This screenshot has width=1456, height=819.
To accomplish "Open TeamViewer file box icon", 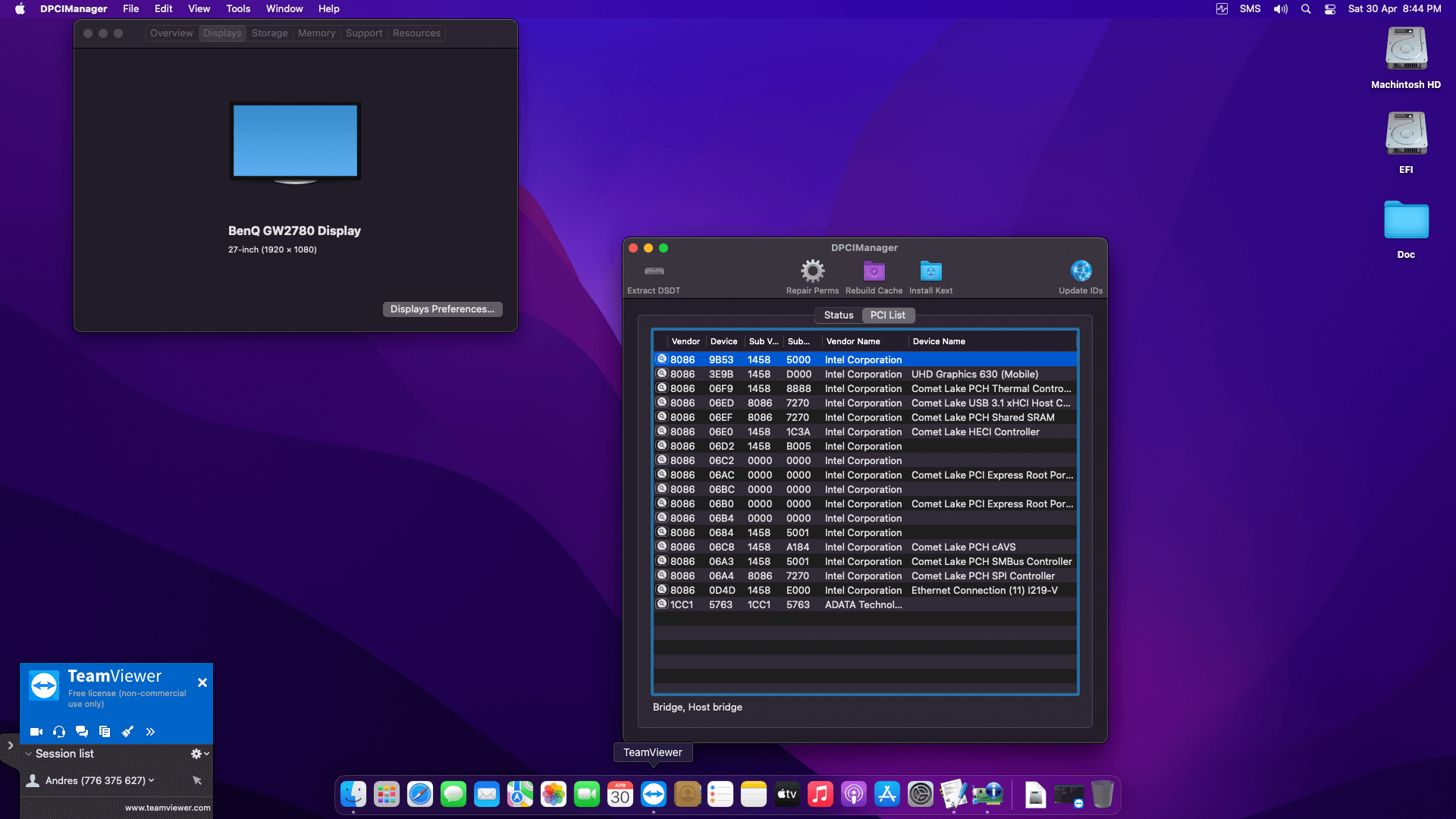I will coord(105,732).
